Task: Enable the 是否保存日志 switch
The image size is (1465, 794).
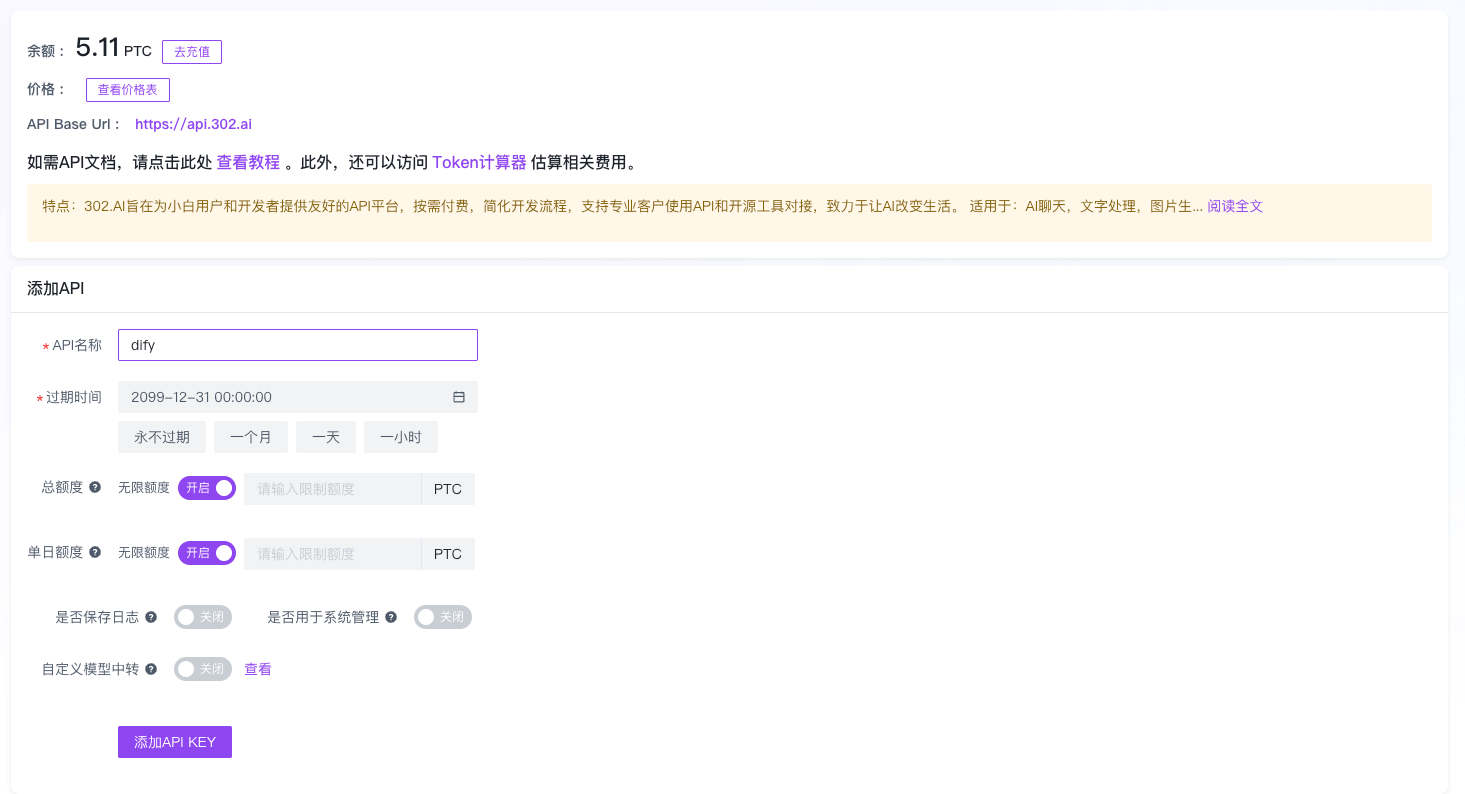Action: tap(203, 617)
